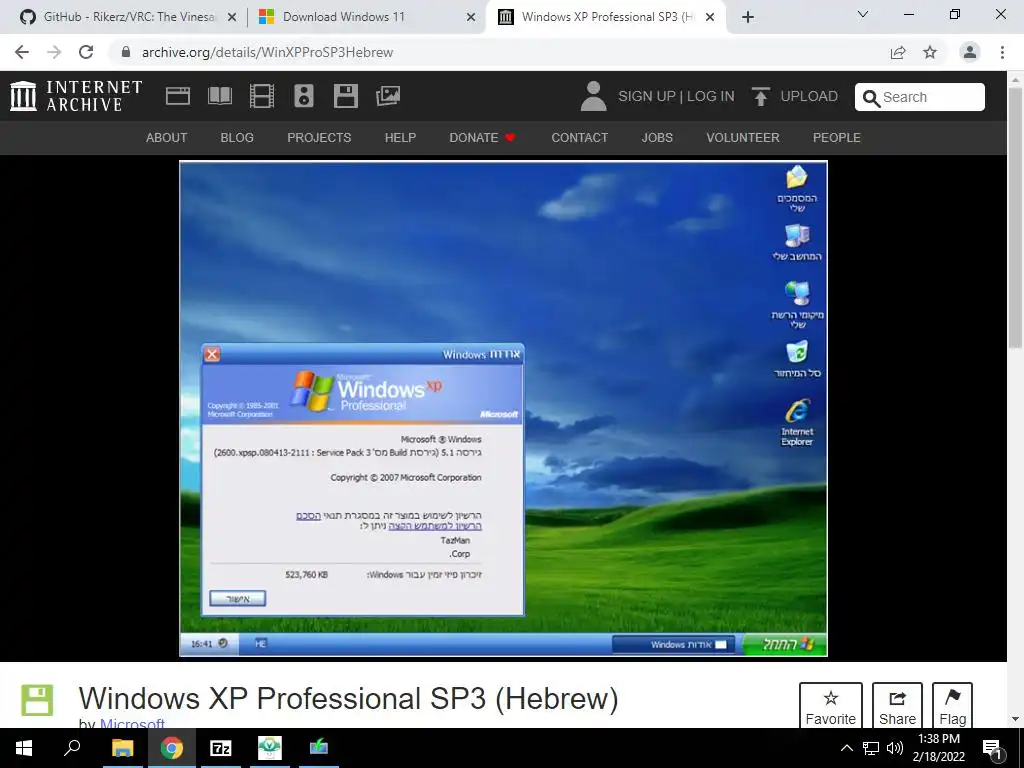Click the UPLOAD link text
Screen dimensions: 1024x768
click(808, 96)
